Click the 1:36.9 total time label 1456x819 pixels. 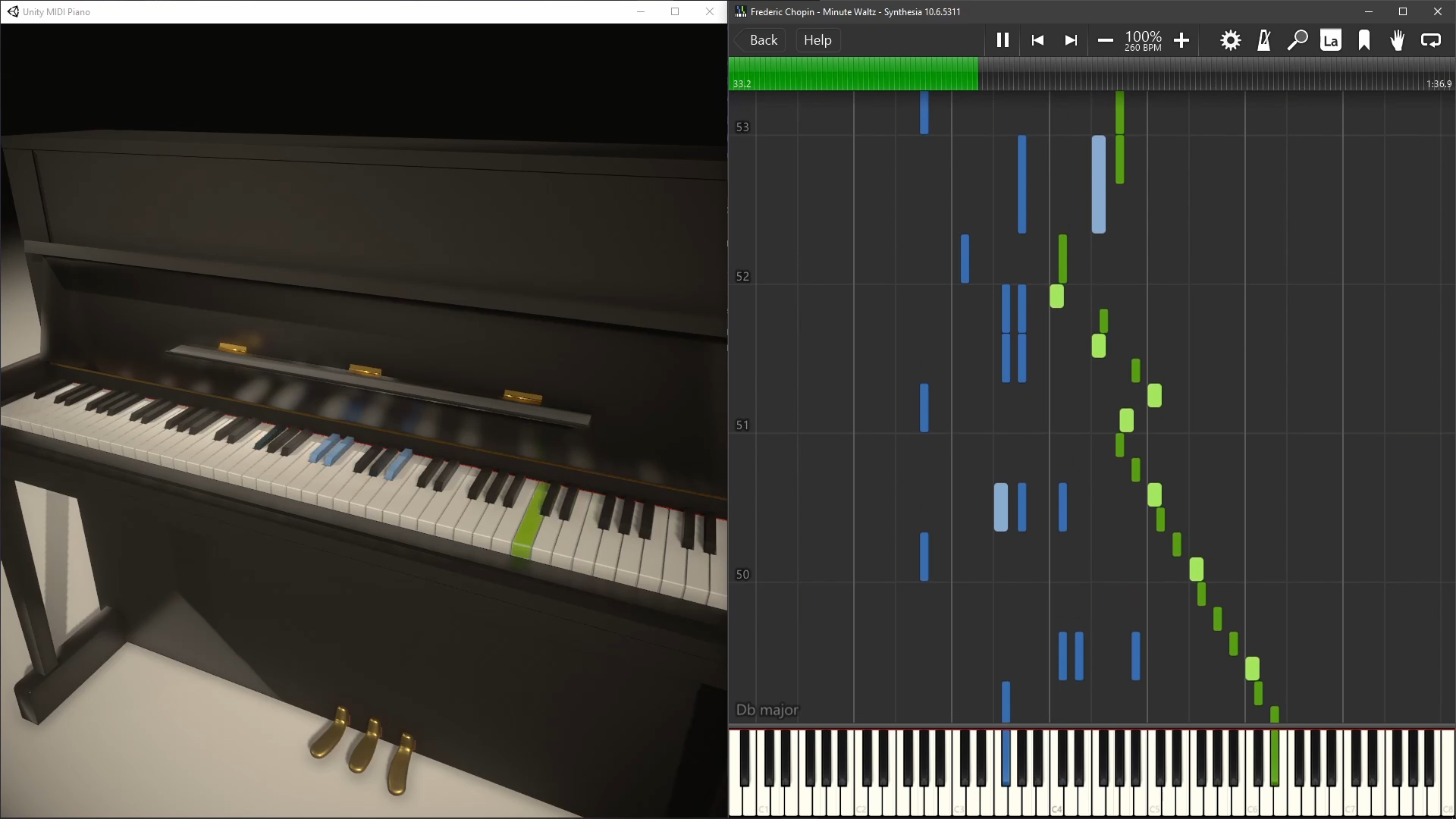[1439, 84]
